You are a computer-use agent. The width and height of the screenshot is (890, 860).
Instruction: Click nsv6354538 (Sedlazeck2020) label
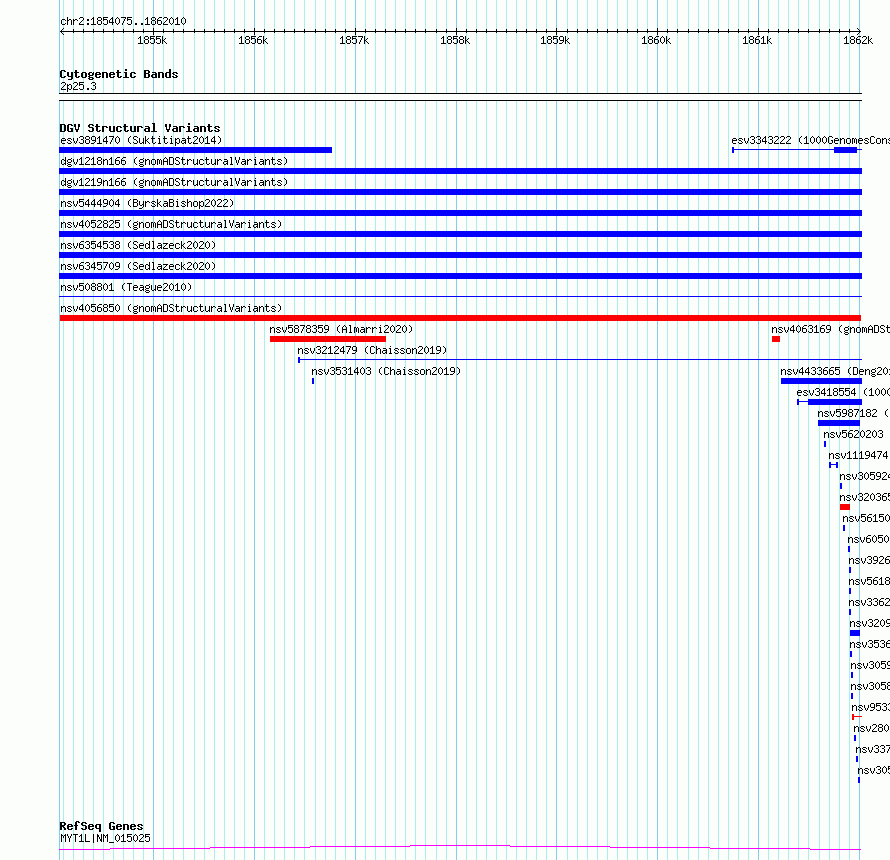point(138,245)
